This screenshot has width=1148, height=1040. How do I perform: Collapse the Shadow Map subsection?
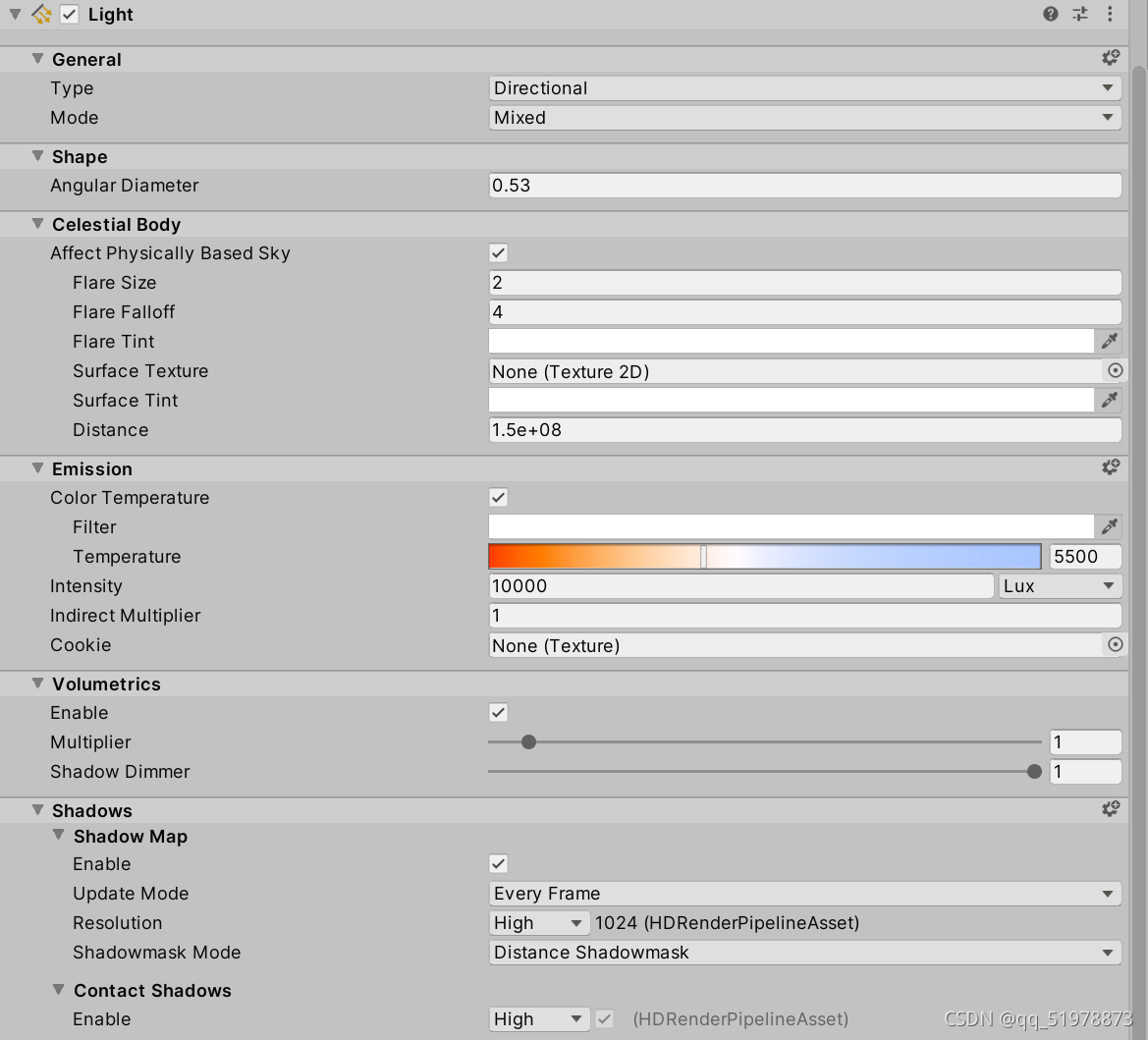point(59,835)
